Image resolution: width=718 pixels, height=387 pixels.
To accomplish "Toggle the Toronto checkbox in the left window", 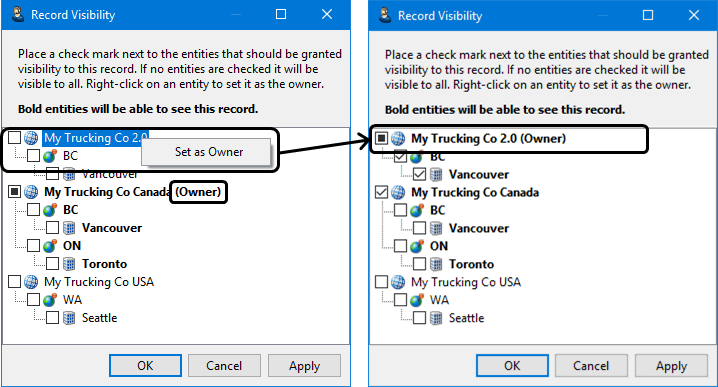I will pos(52,263).
